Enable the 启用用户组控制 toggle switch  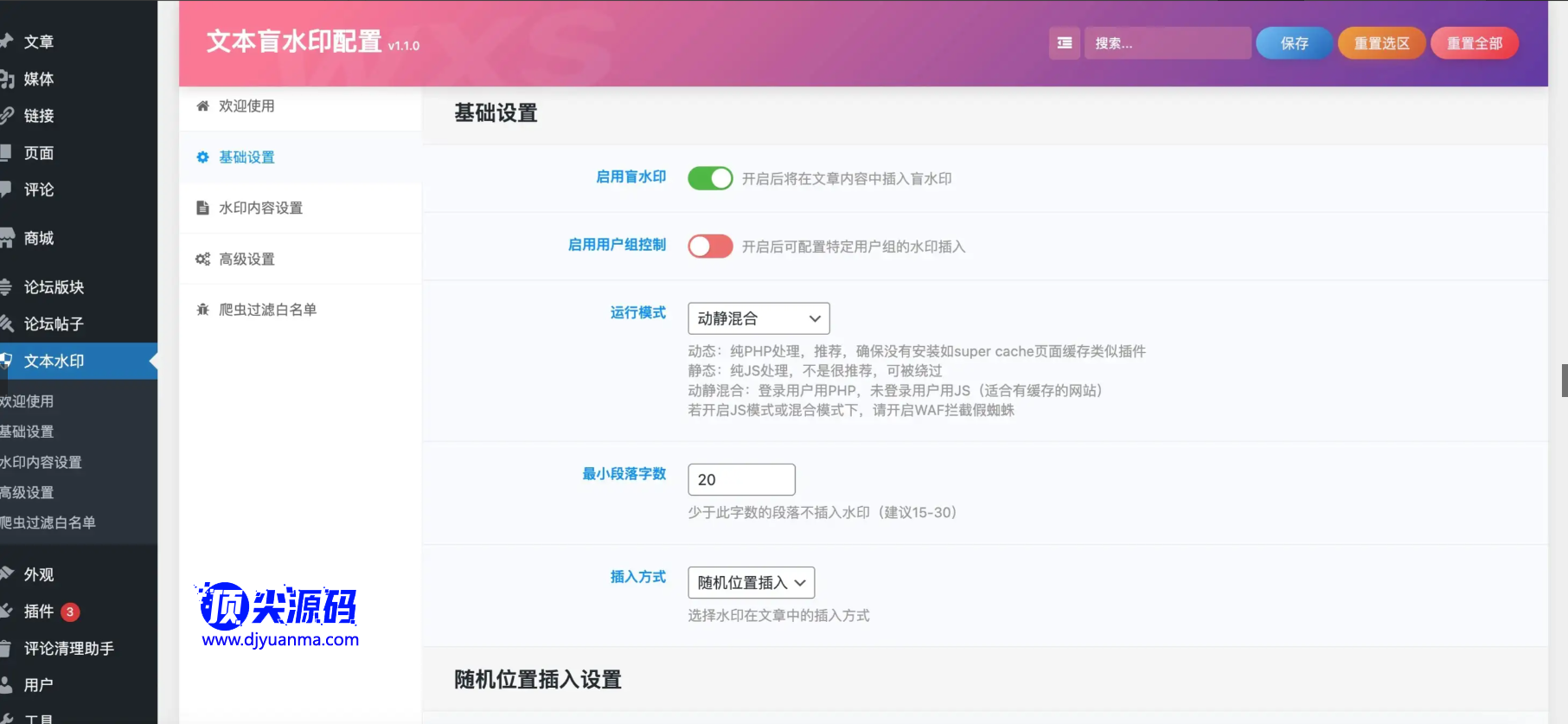[x=710, y=247]
